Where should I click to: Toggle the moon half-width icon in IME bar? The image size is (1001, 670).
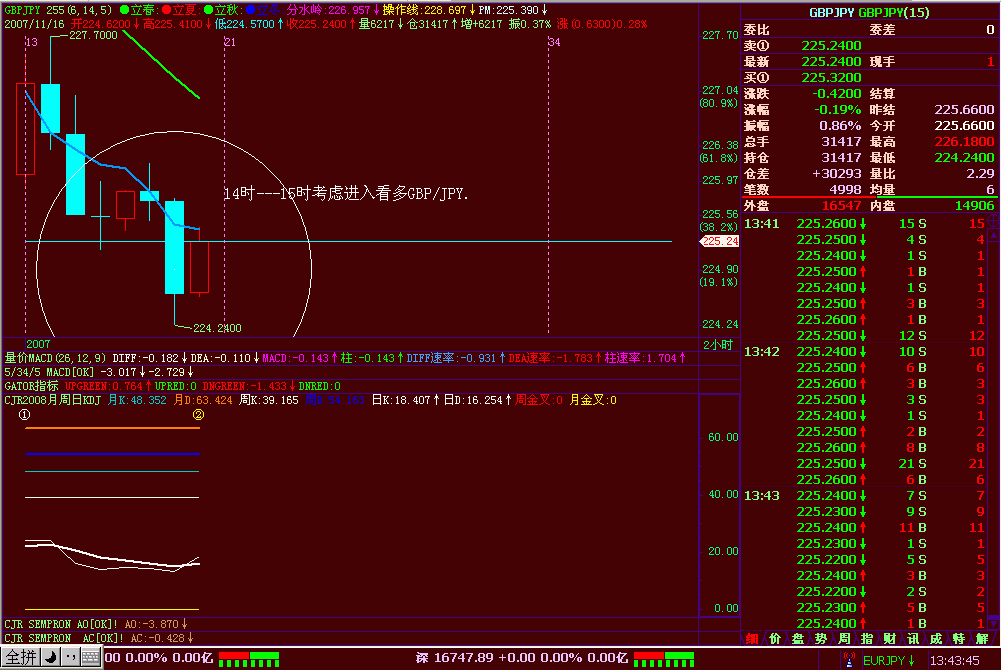pyautogui.click(x=51, y=657)
